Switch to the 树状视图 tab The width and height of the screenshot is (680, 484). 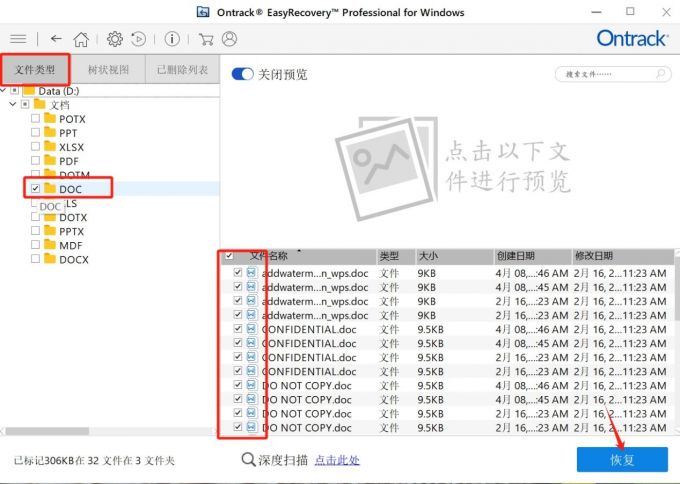108,70
